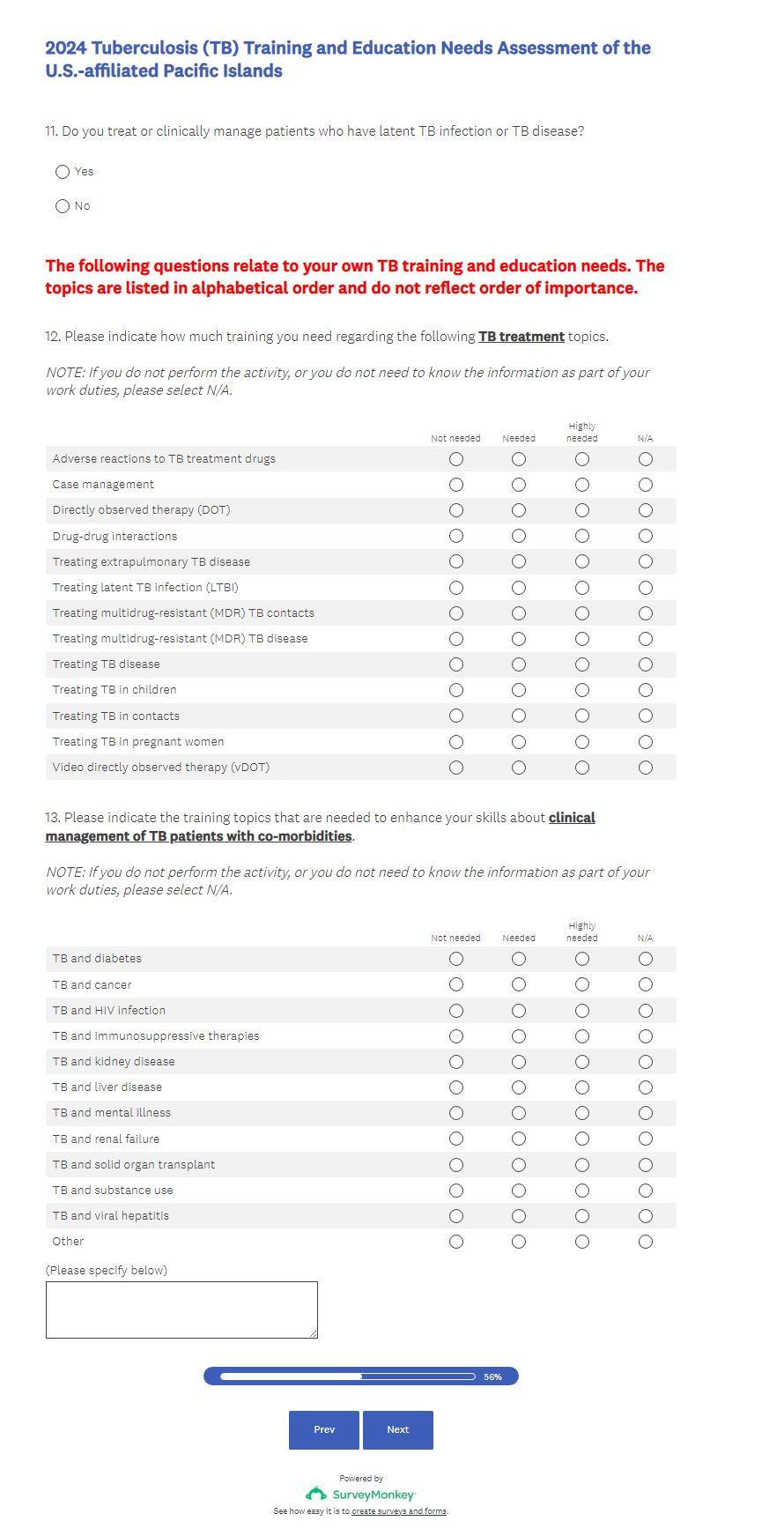This screenshot has height=1536, width=784.
Task: Mark TB and viral hepatitis as Needed
Action: pos(519,1216)
